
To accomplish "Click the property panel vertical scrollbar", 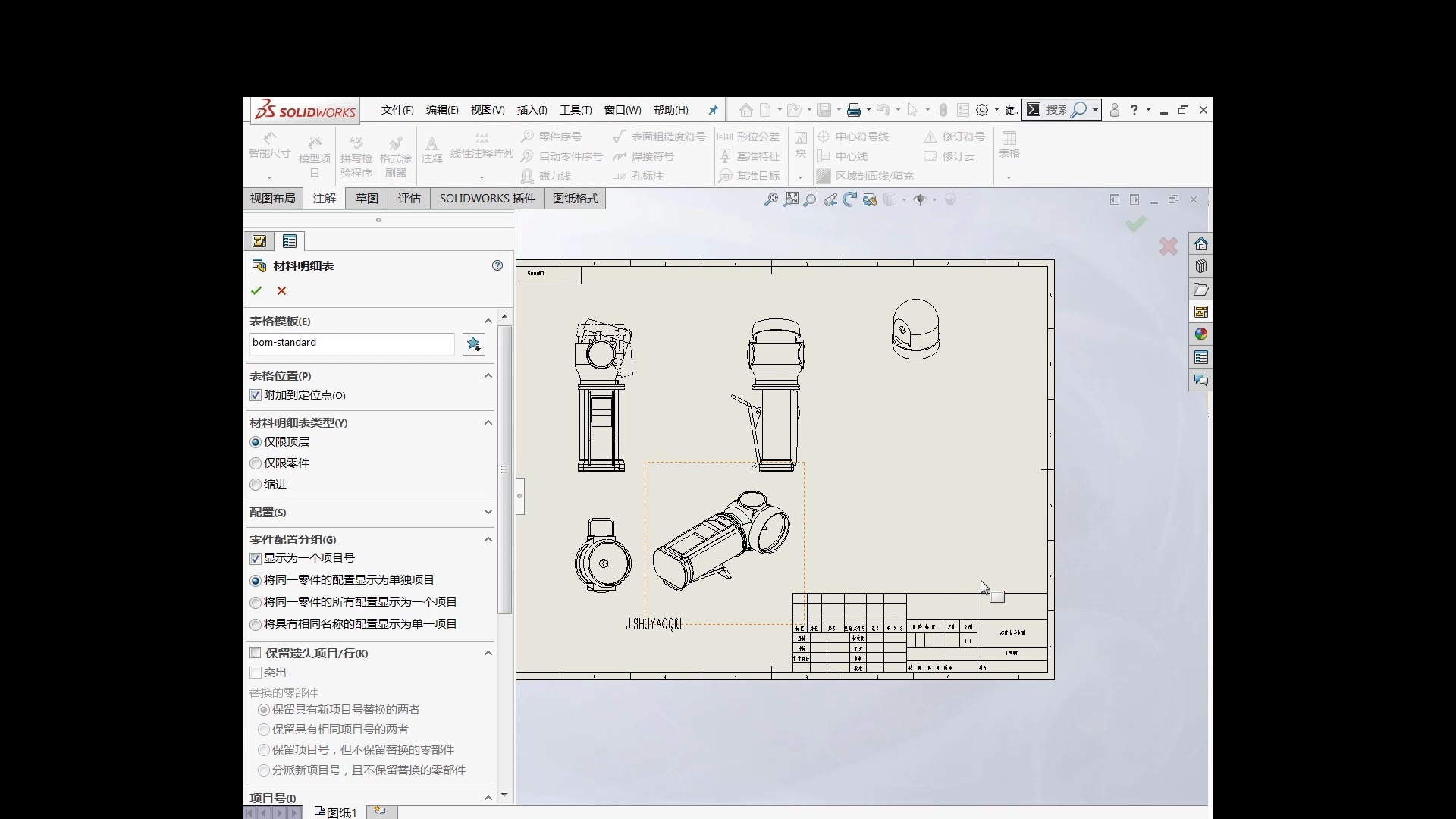I will point(504,470).
